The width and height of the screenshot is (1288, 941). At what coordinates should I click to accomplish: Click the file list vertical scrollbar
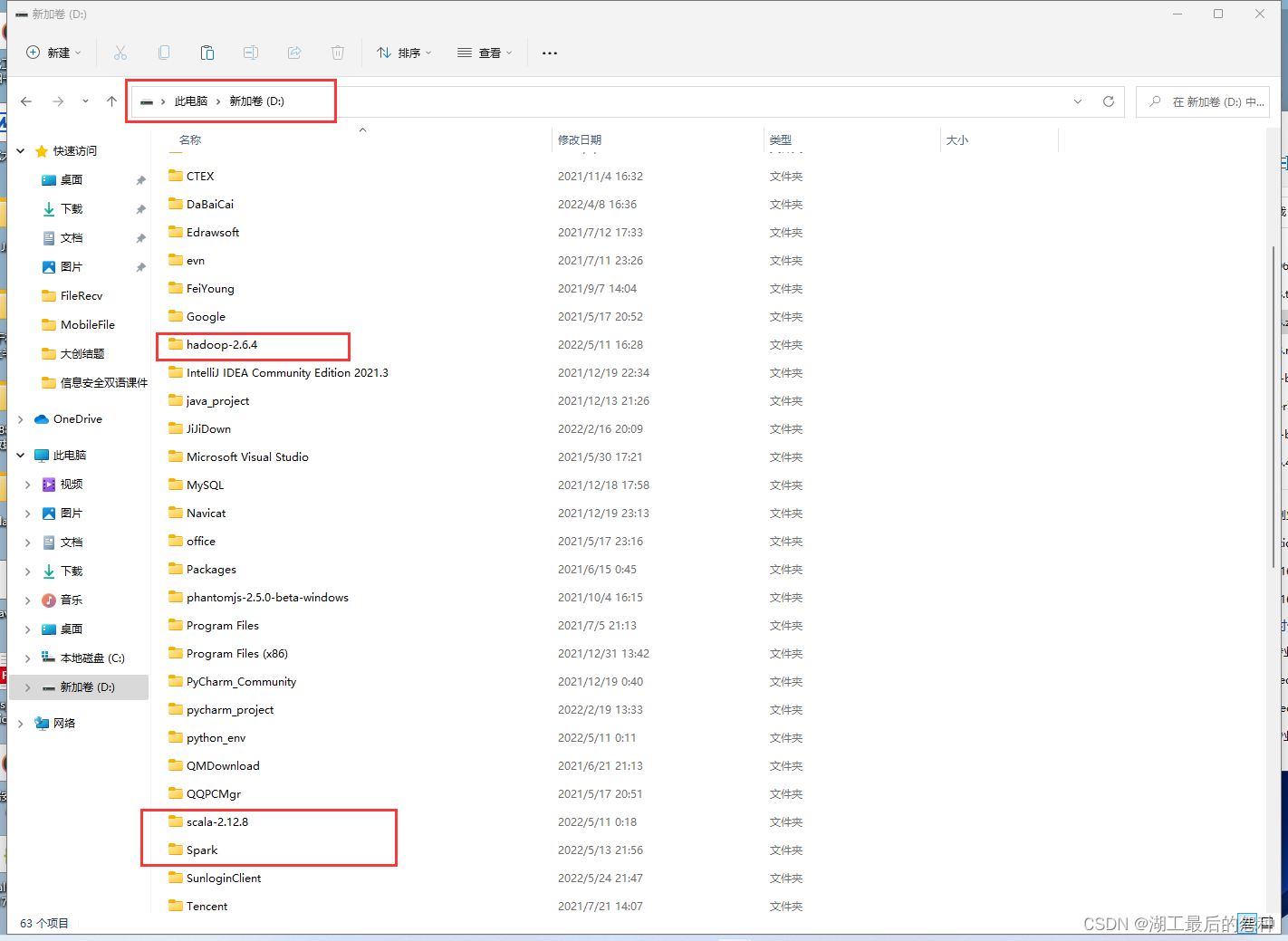pos(1274,408)
